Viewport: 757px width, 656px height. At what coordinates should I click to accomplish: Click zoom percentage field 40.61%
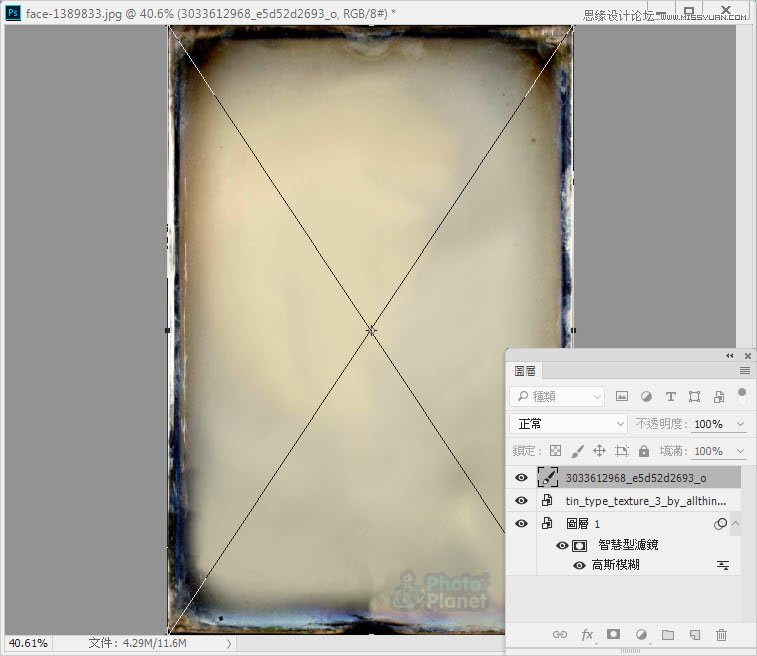[x=28, y=643]
